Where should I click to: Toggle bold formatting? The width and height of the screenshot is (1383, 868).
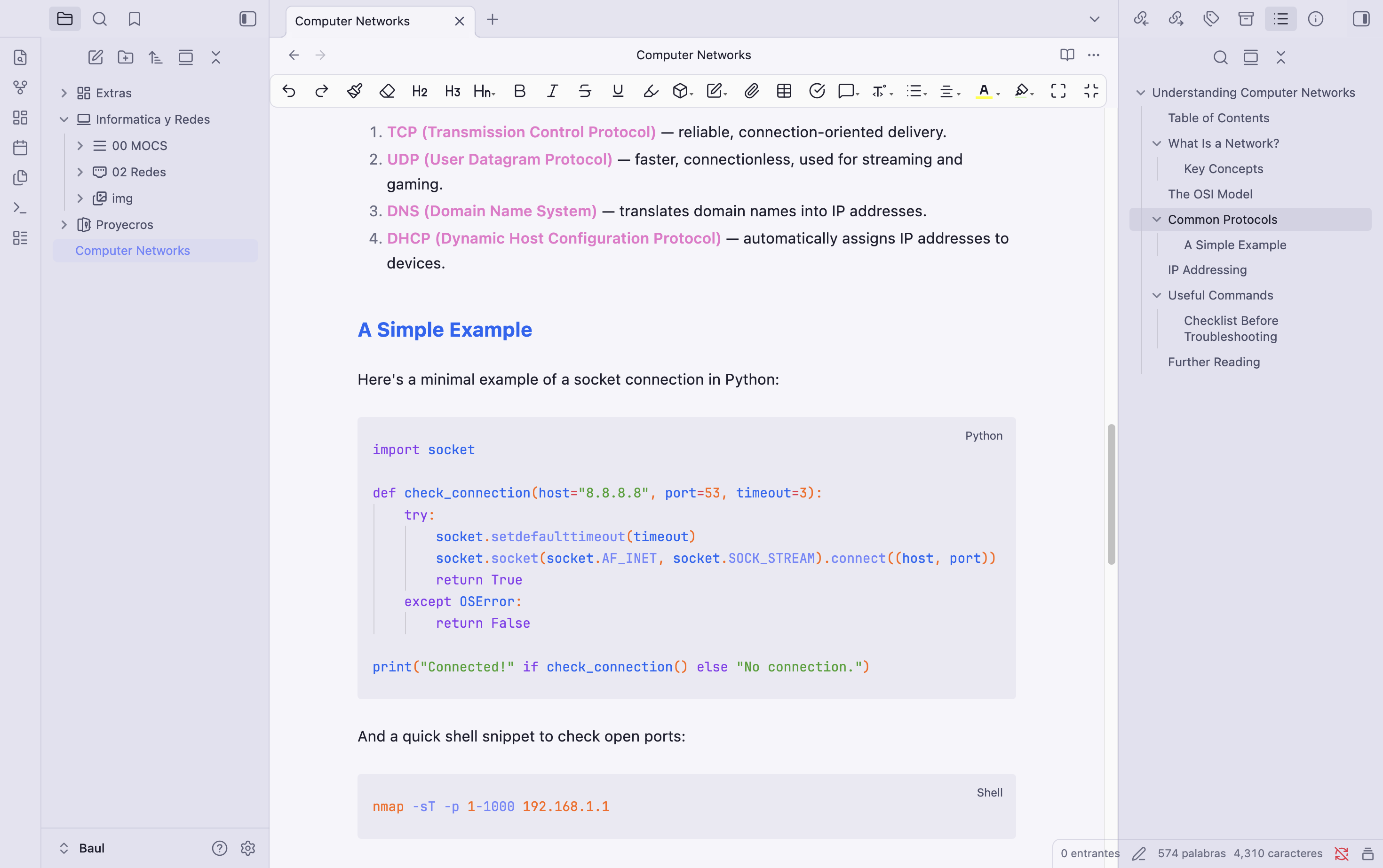click(x=520, y=91)
